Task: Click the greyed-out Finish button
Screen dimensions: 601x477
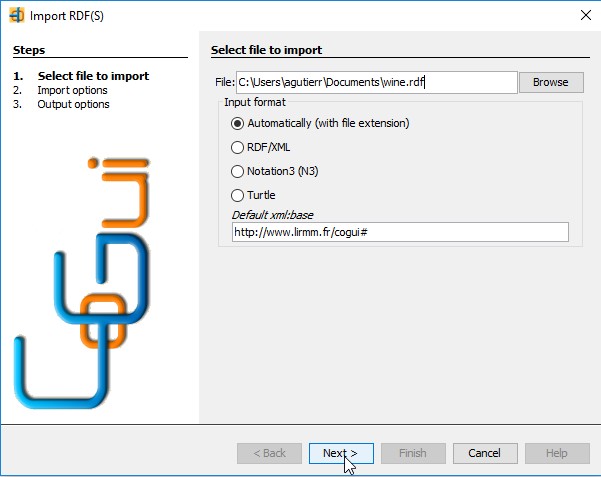Action: point(413,453)
